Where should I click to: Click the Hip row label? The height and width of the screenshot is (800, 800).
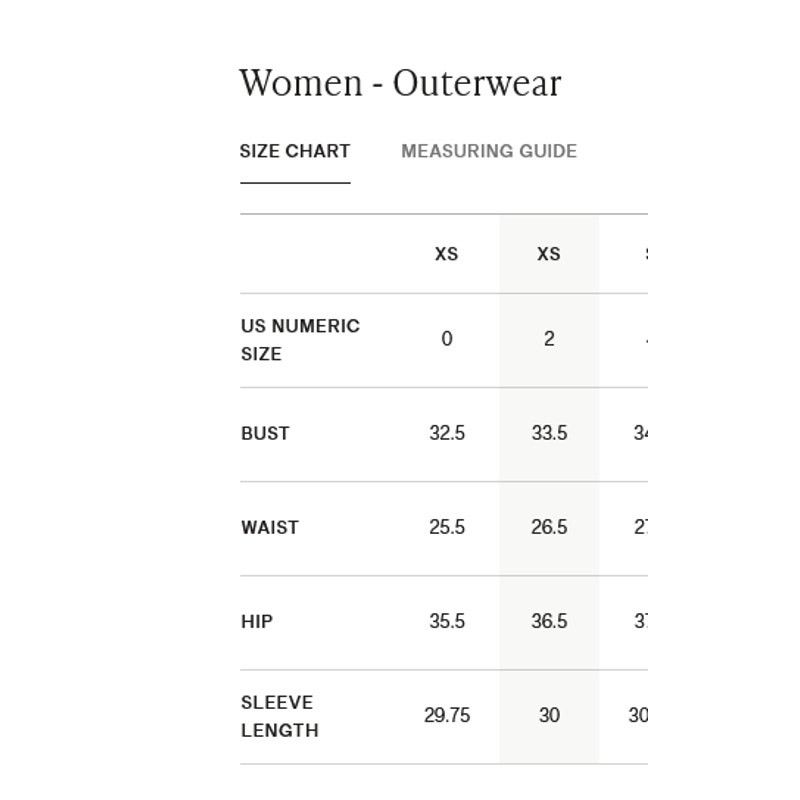click(257, 621)
